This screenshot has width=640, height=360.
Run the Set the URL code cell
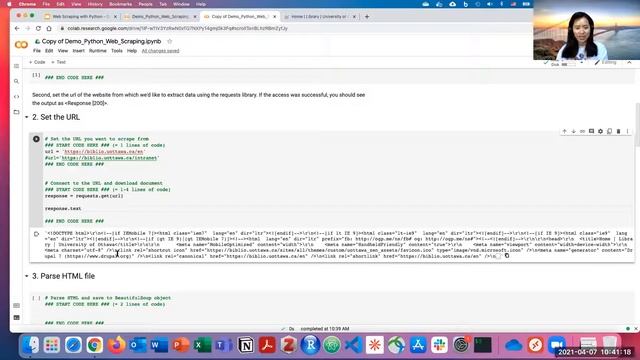pos(36,139)
